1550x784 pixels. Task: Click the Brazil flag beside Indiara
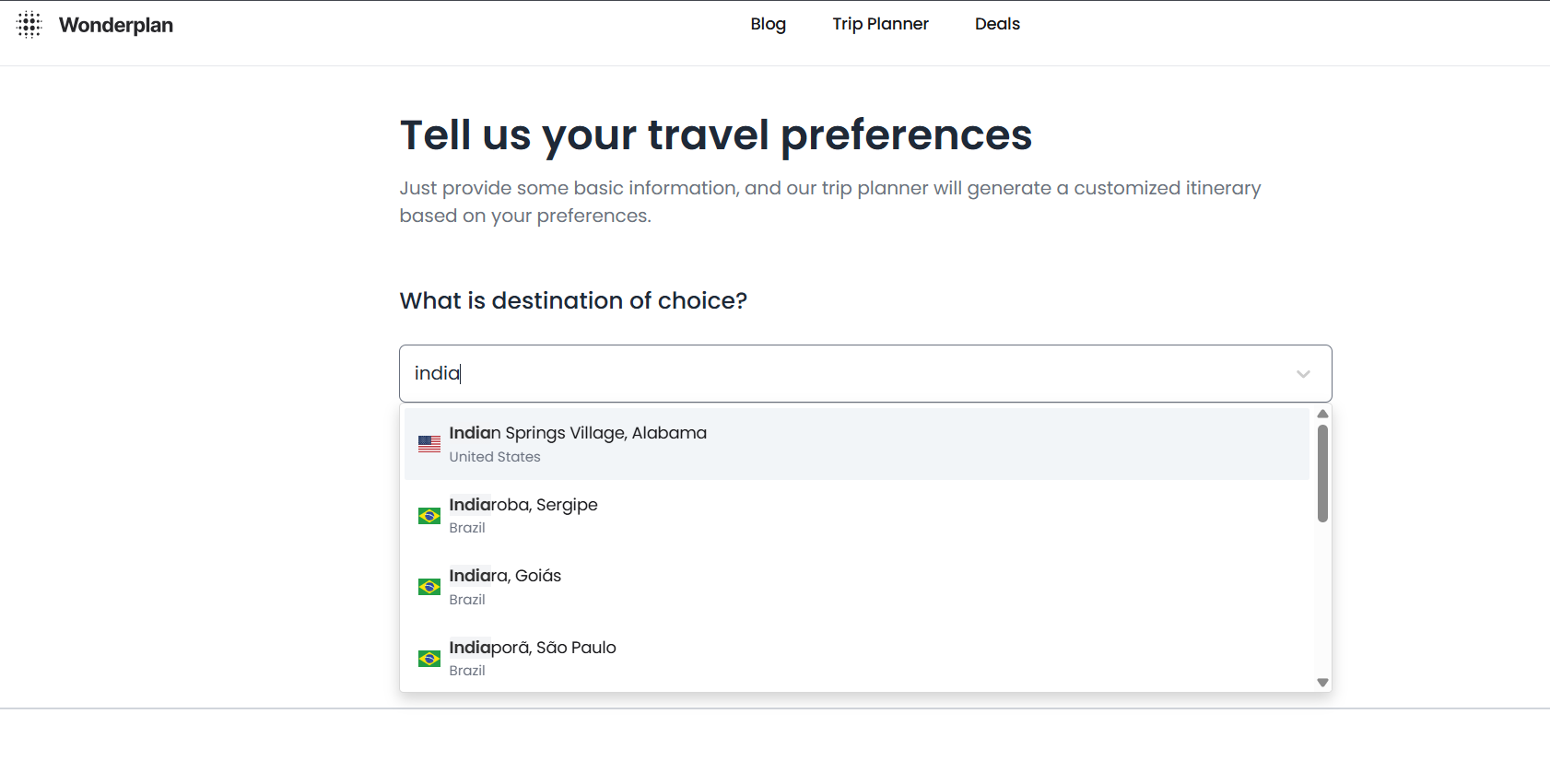click(x=429, y=587)
